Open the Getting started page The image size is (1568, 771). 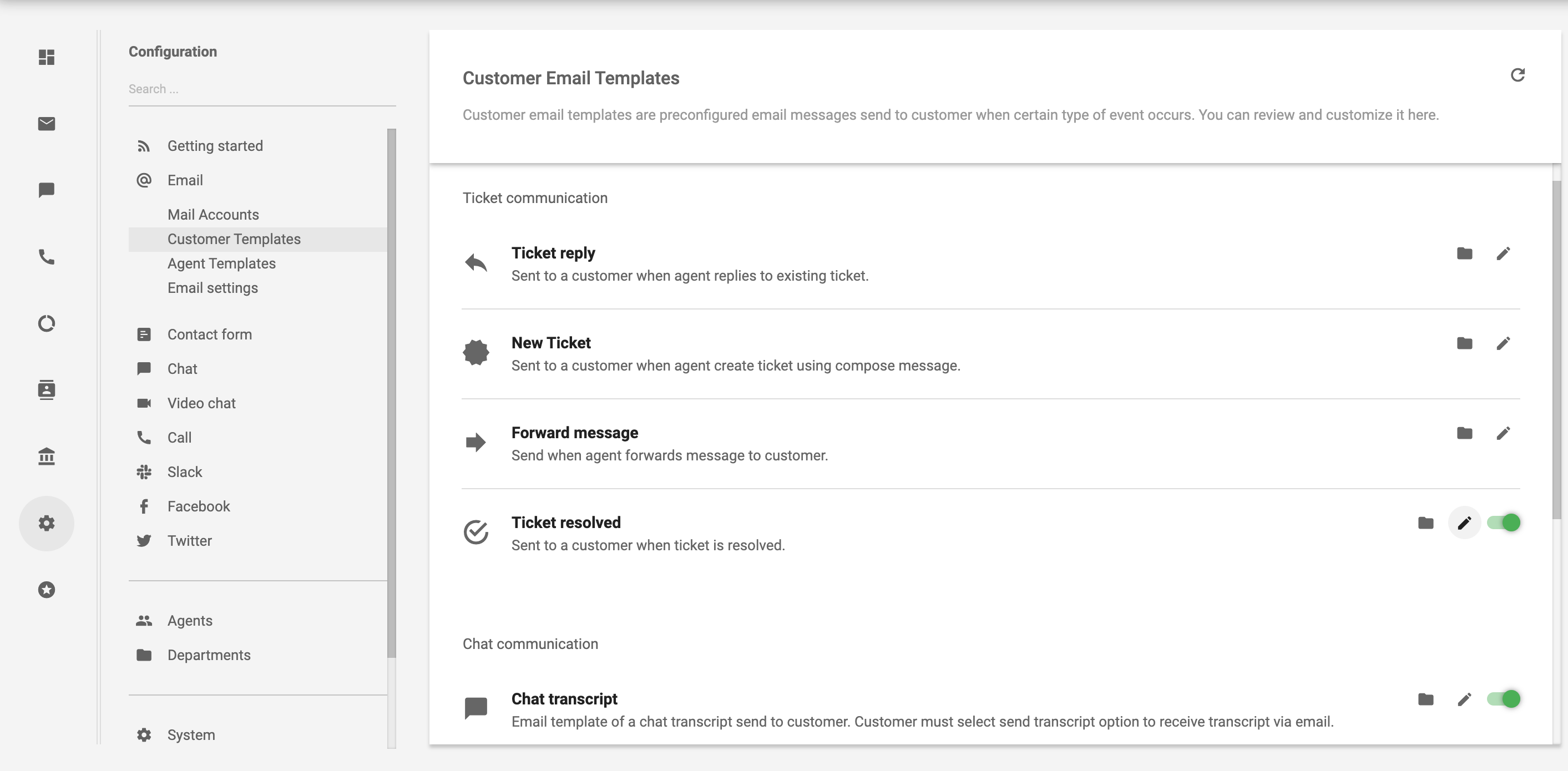click(x=215, y=145)
